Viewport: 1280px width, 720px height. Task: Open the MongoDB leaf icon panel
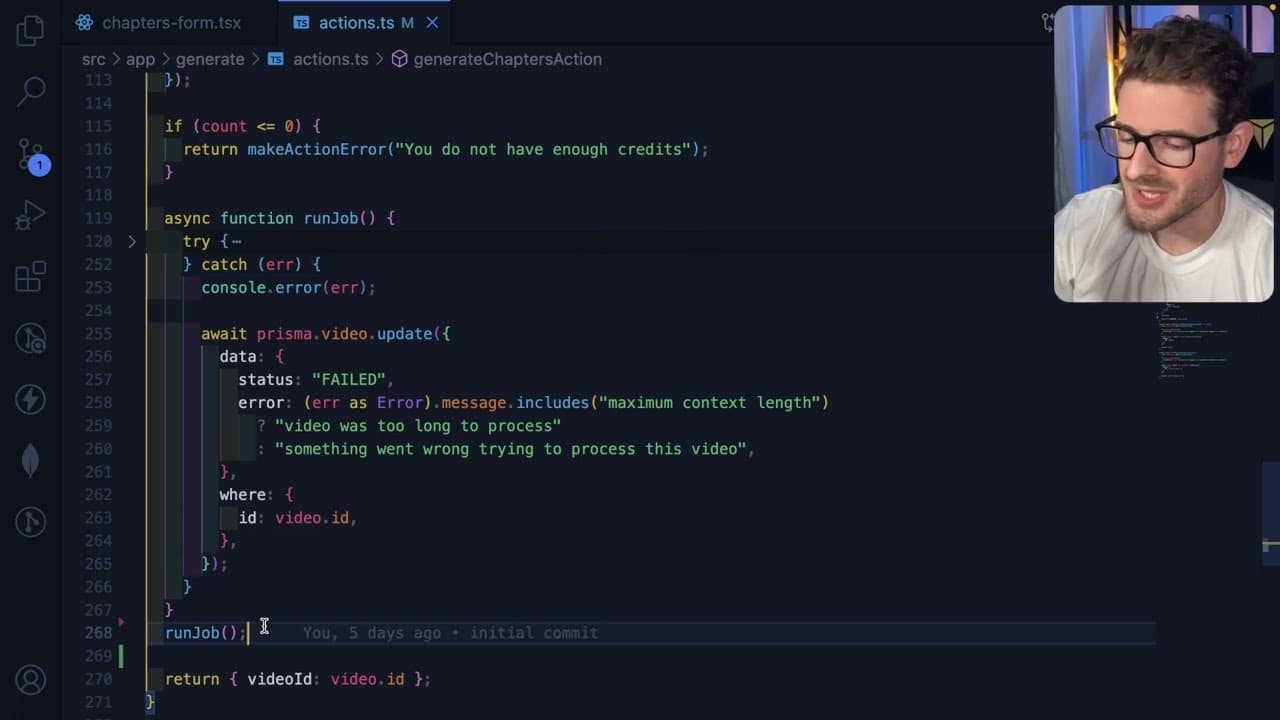point(31,460)
